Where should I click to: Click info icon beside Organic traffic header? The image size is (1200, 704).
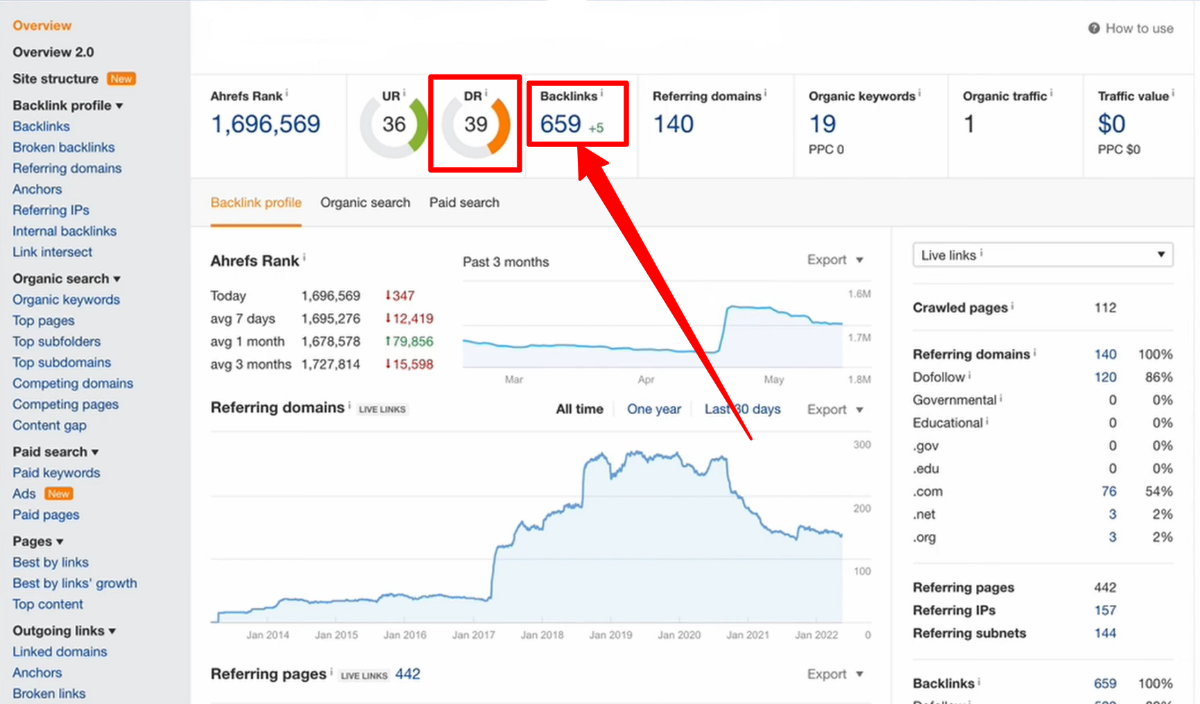tap(1052, 93)
